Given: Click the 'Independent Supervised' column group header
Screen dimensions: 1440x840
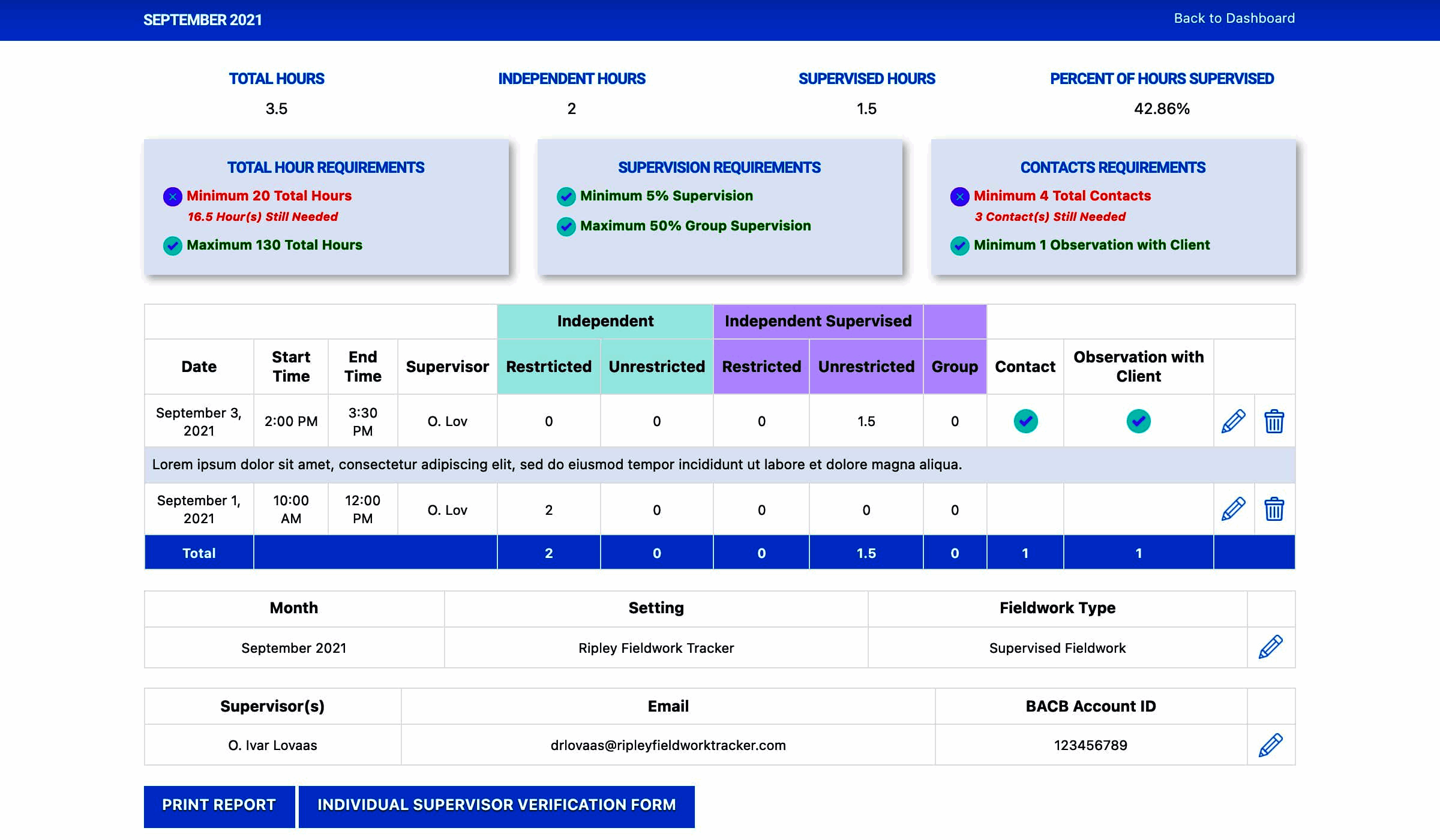Looking at the screenshot, I should (818, 321).
